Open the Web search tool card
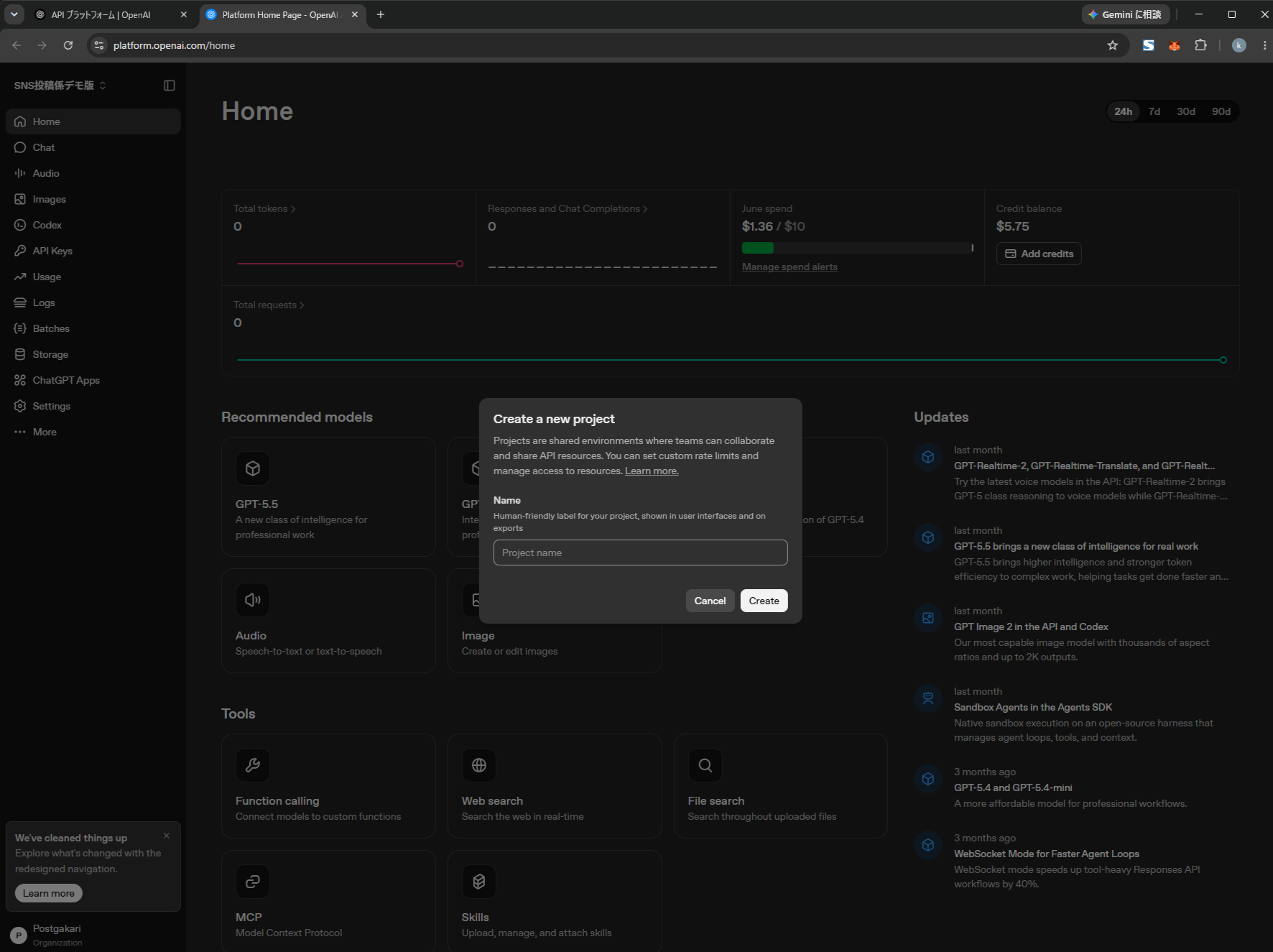 point(555,785)
